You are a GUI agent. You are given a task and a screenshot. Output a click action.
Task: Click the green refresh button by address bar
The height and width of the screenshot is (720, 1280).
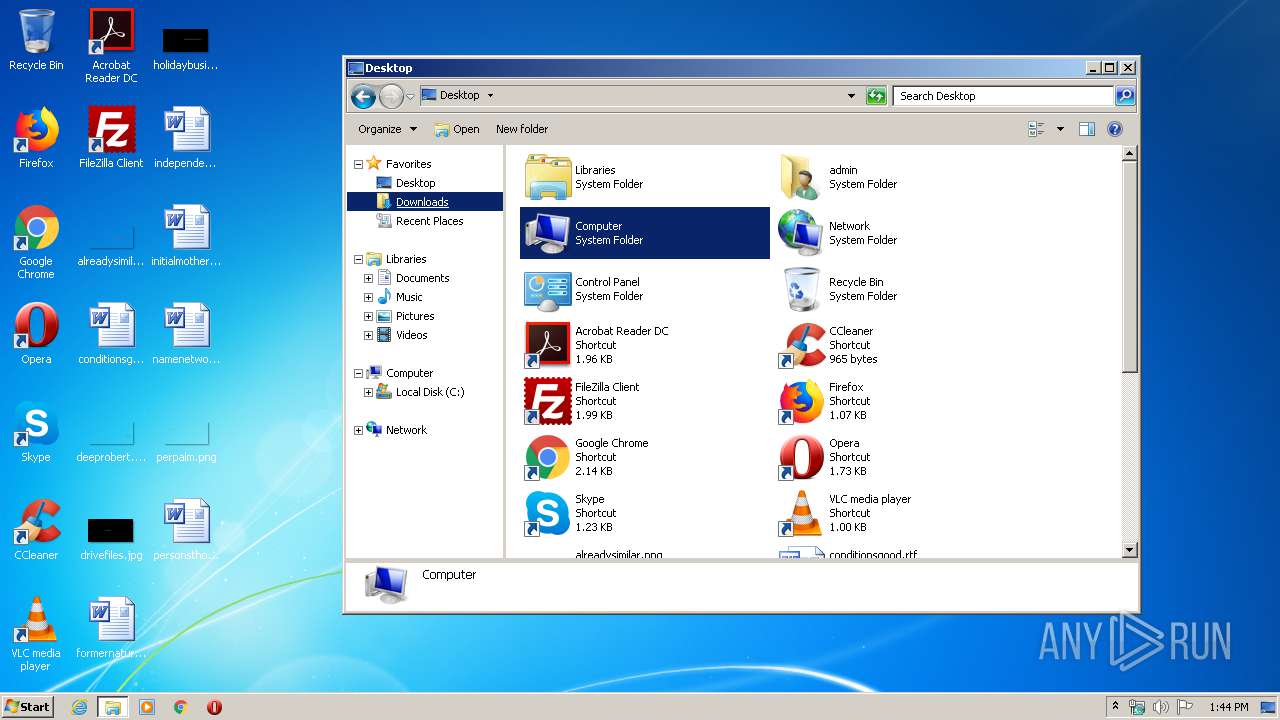tap(876, 96)
